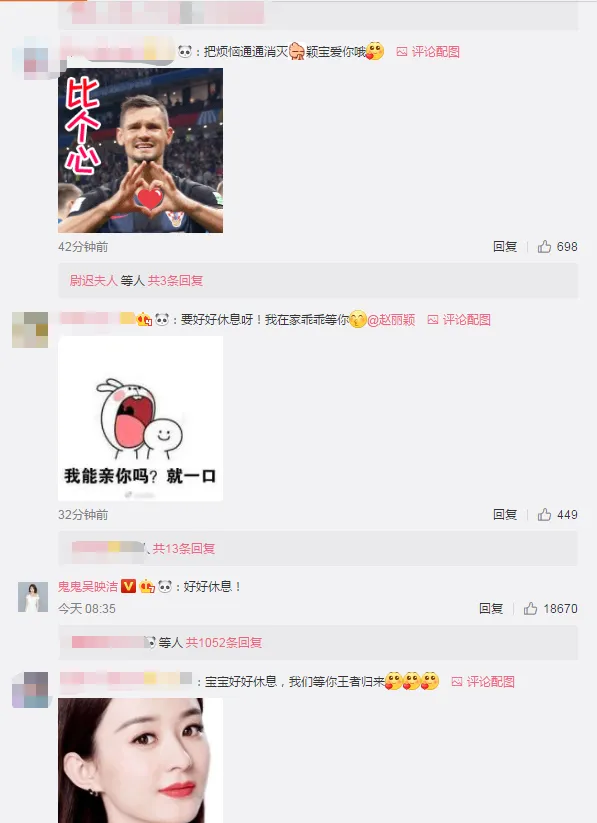This screenshot has width=597, height=823.
Task: View the 比个心 heart gesture image
Action: 140,150
